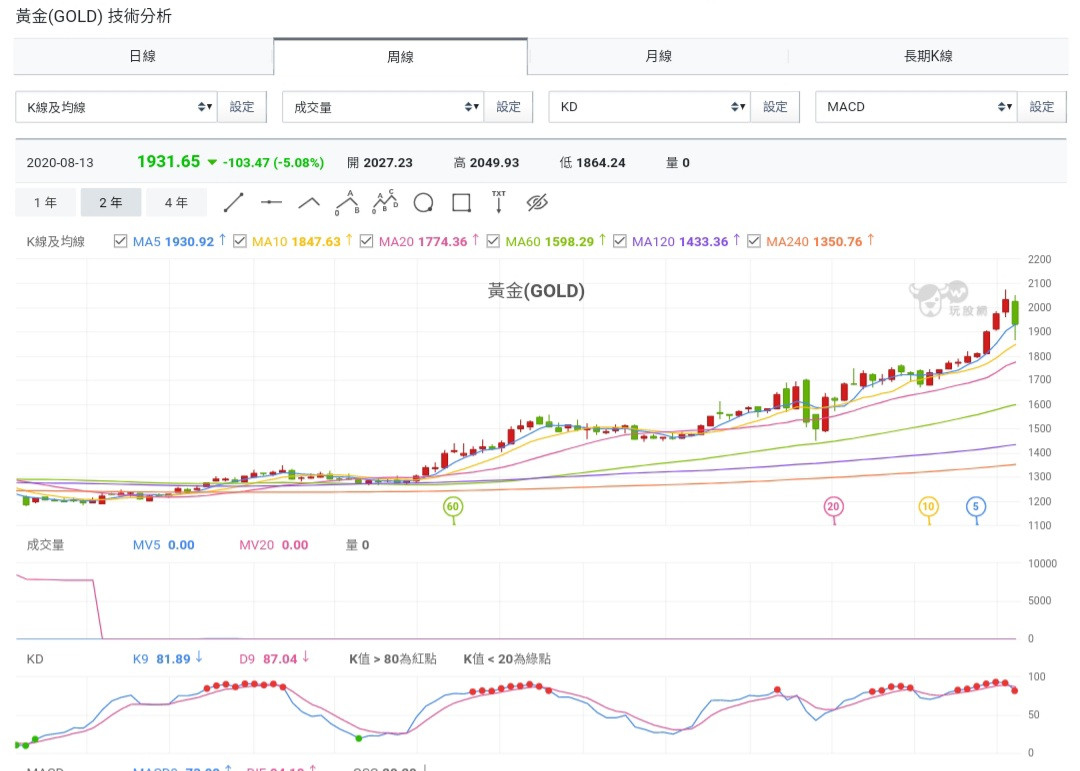Choose the A-B-C-D wave pattern tool
Viewport: 1080px width, 771px height.
(385, 203)
